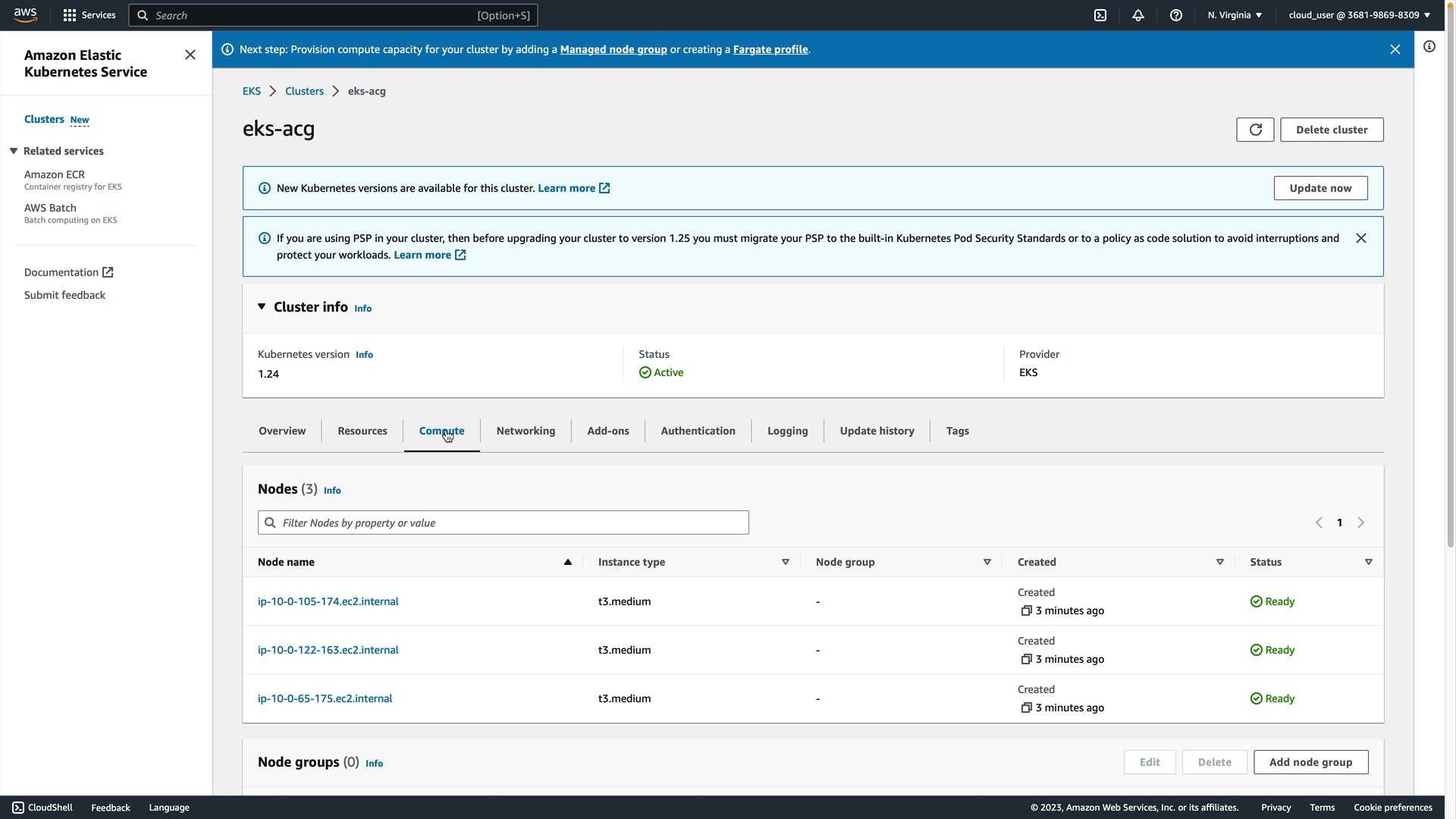1456x819 pixels.
Task: Open the info panel icon at right edge
Action: pyautogui.click(x=1429, y=47)
